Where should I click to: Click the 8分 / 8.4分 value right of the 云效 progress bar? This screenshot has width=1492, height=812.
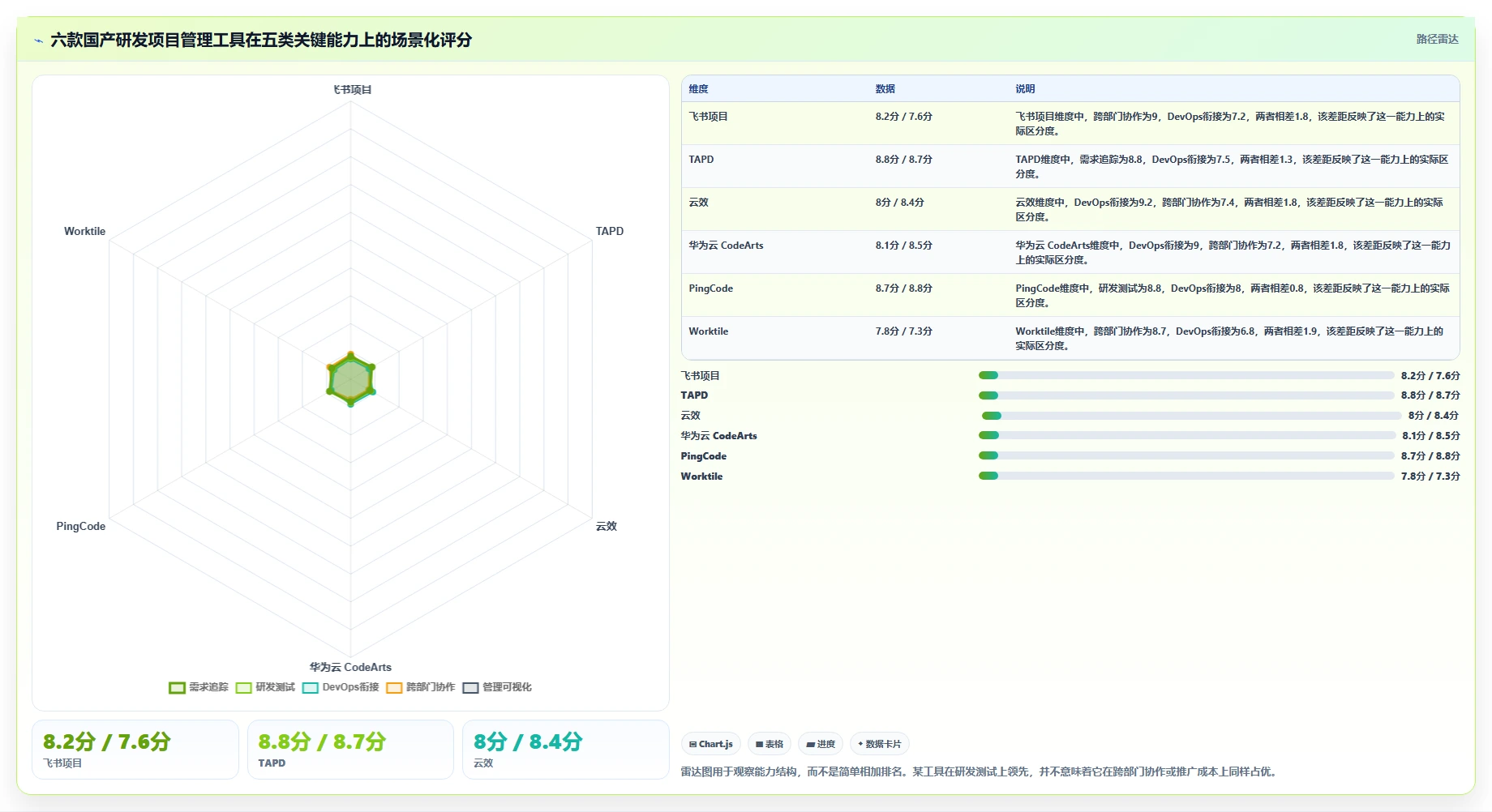click(1434, 416)
